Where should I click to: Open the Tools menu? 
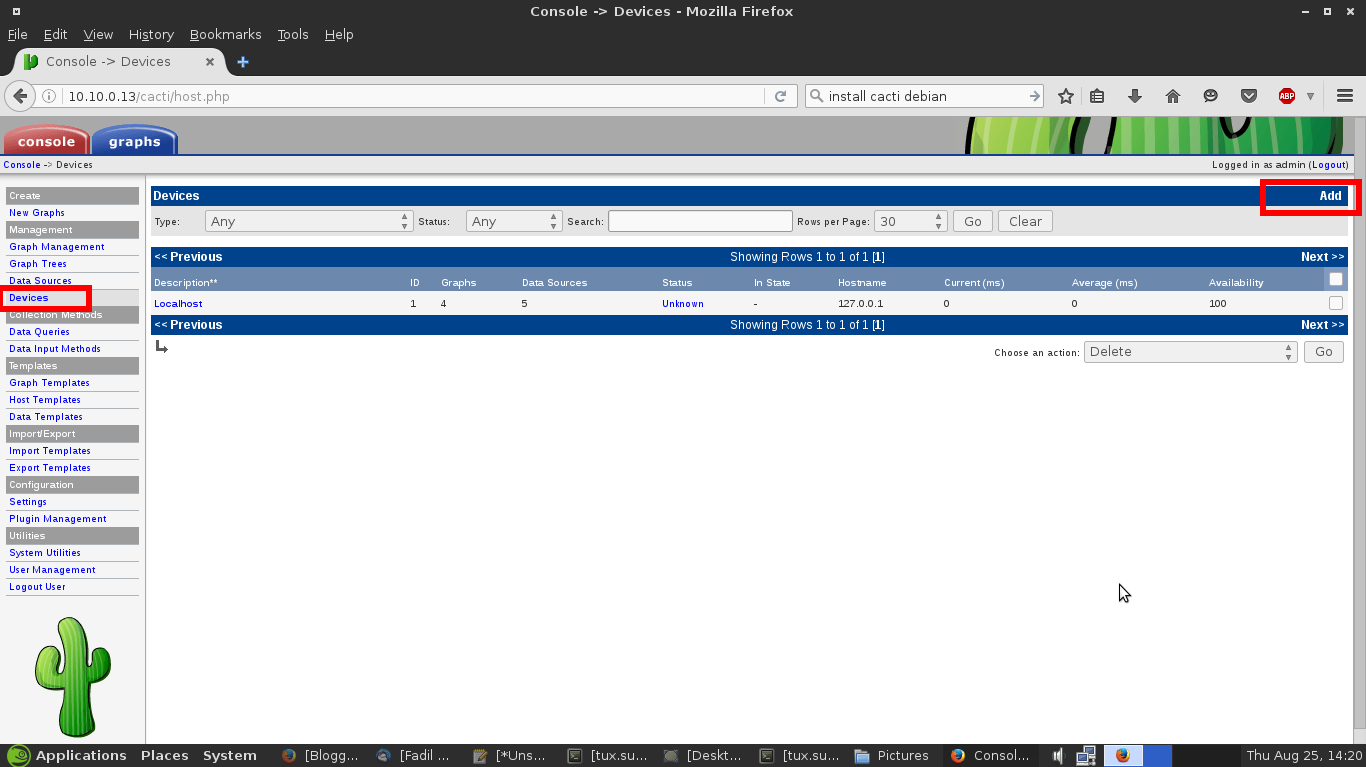293,34
